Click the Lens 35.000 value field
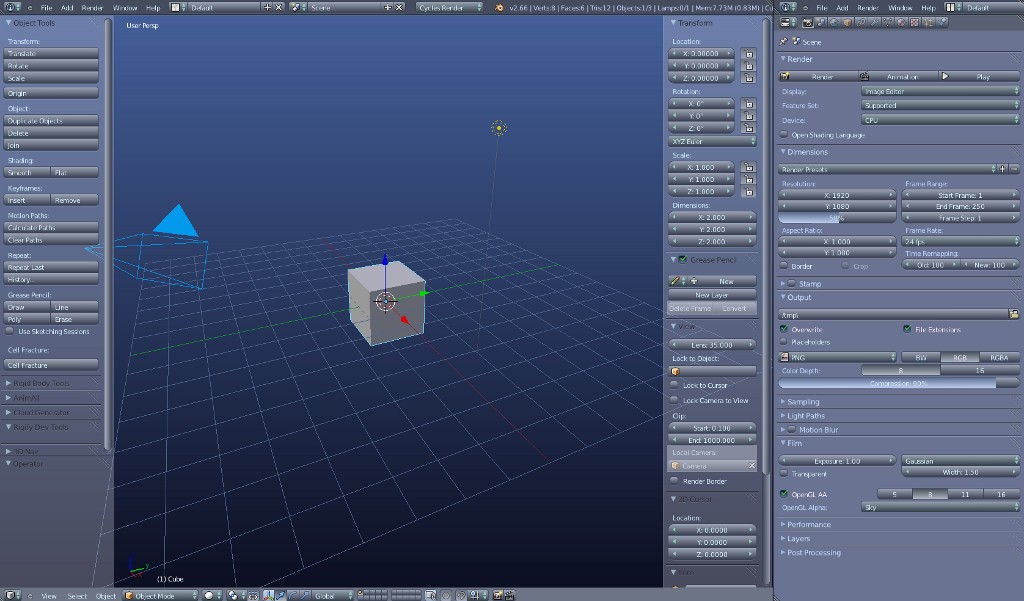The image size is (1024, 601). [x=713, y=345]
